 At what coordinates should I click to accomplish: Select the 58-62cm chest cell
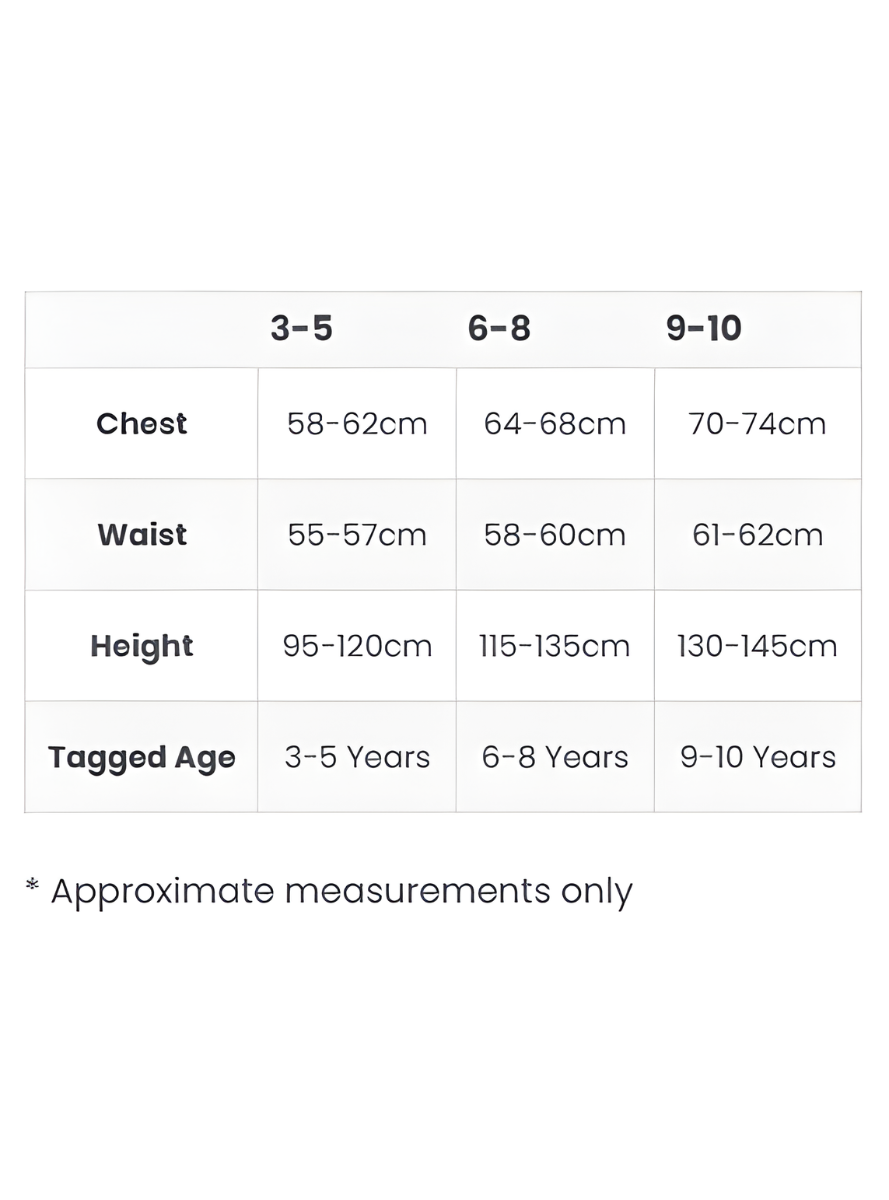357,424
